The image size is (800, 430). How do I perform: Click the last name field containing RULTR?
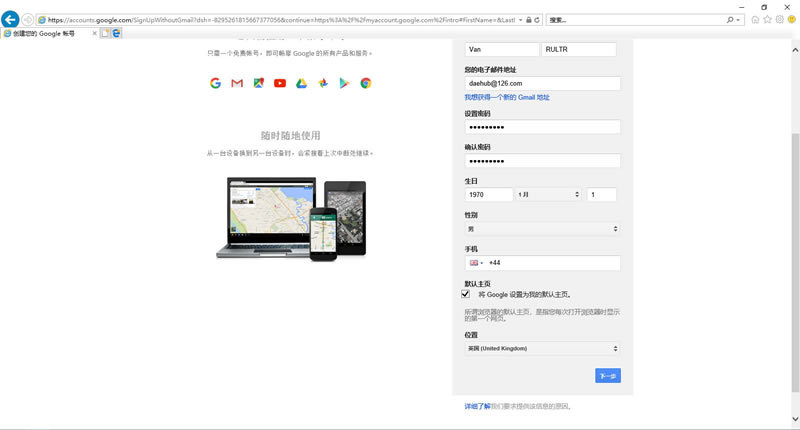[x=579, y=49]
